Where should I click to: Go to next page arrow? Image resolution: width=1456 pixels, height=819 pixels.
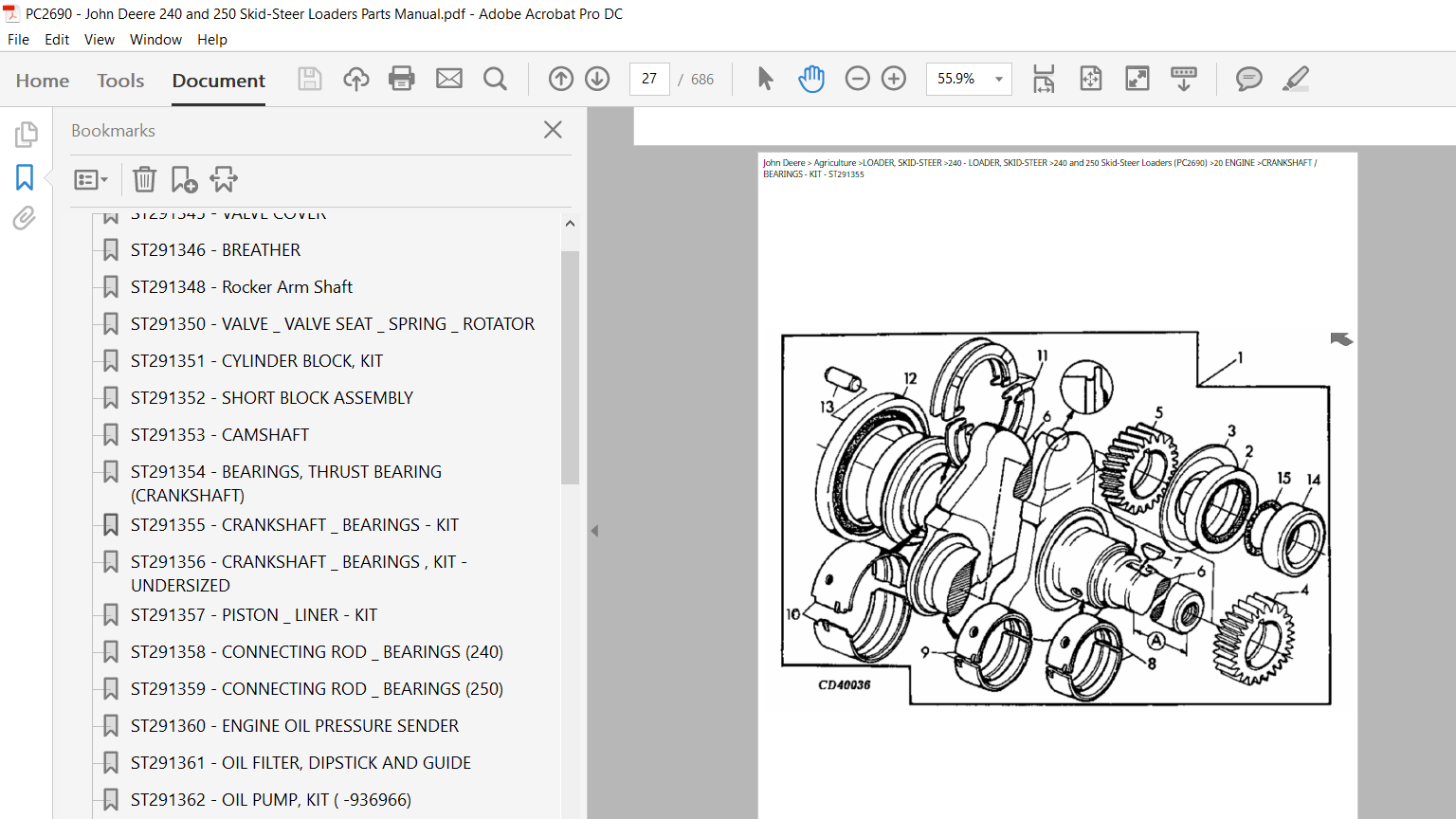[597, 79]
